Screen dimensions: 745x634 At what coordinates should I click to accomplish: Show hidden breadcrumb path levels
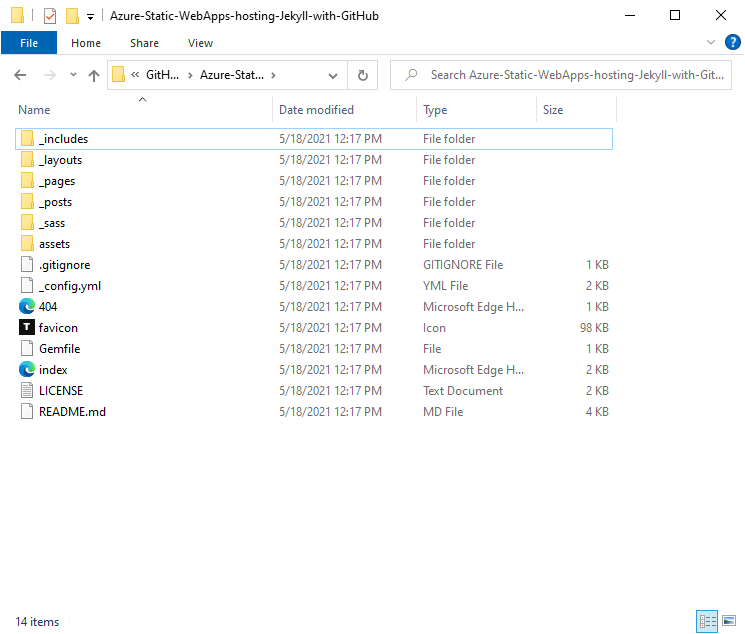point(135,75)
